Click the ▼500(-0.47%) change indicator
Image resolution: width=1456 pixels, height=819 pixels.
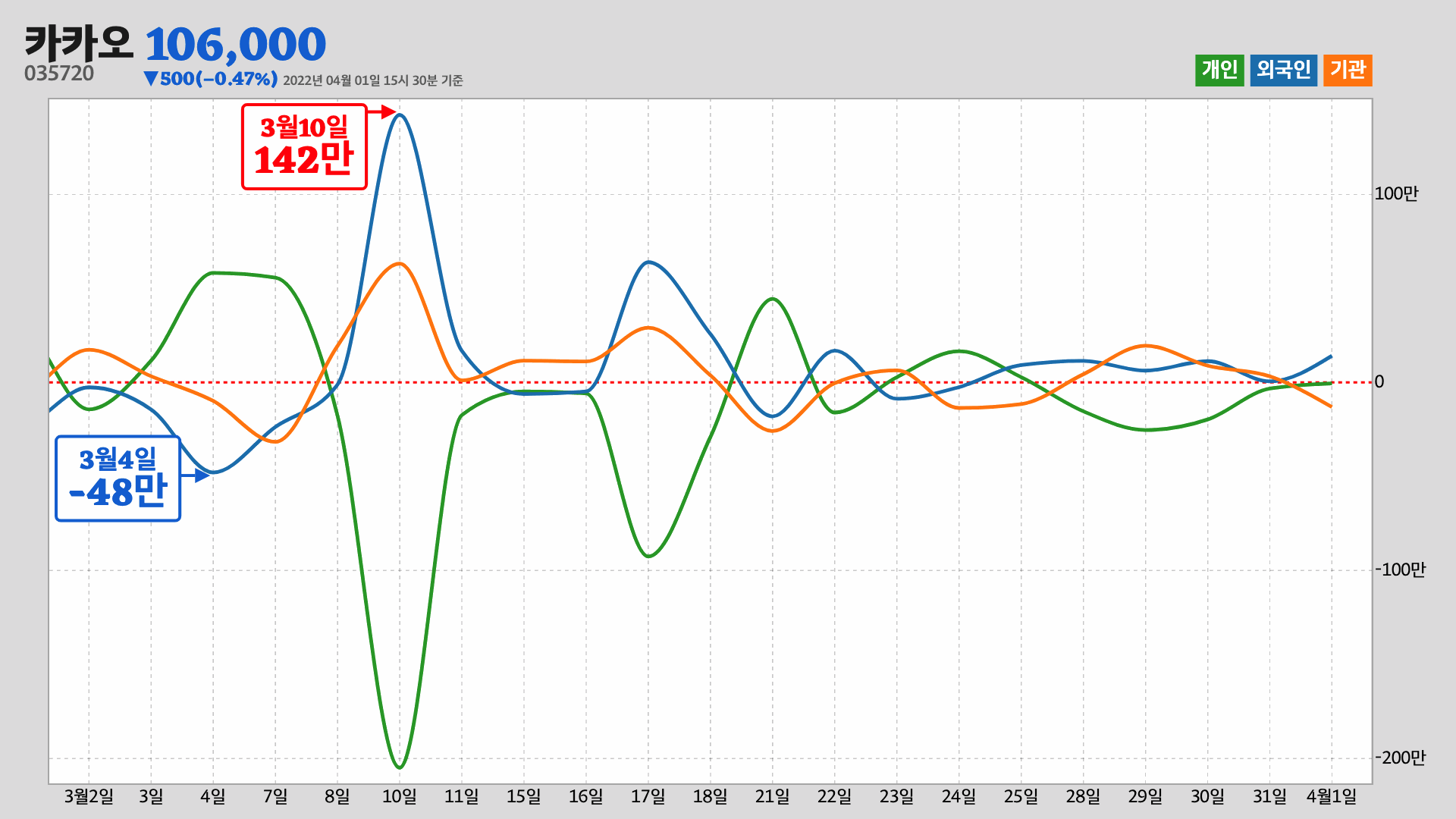211,79
